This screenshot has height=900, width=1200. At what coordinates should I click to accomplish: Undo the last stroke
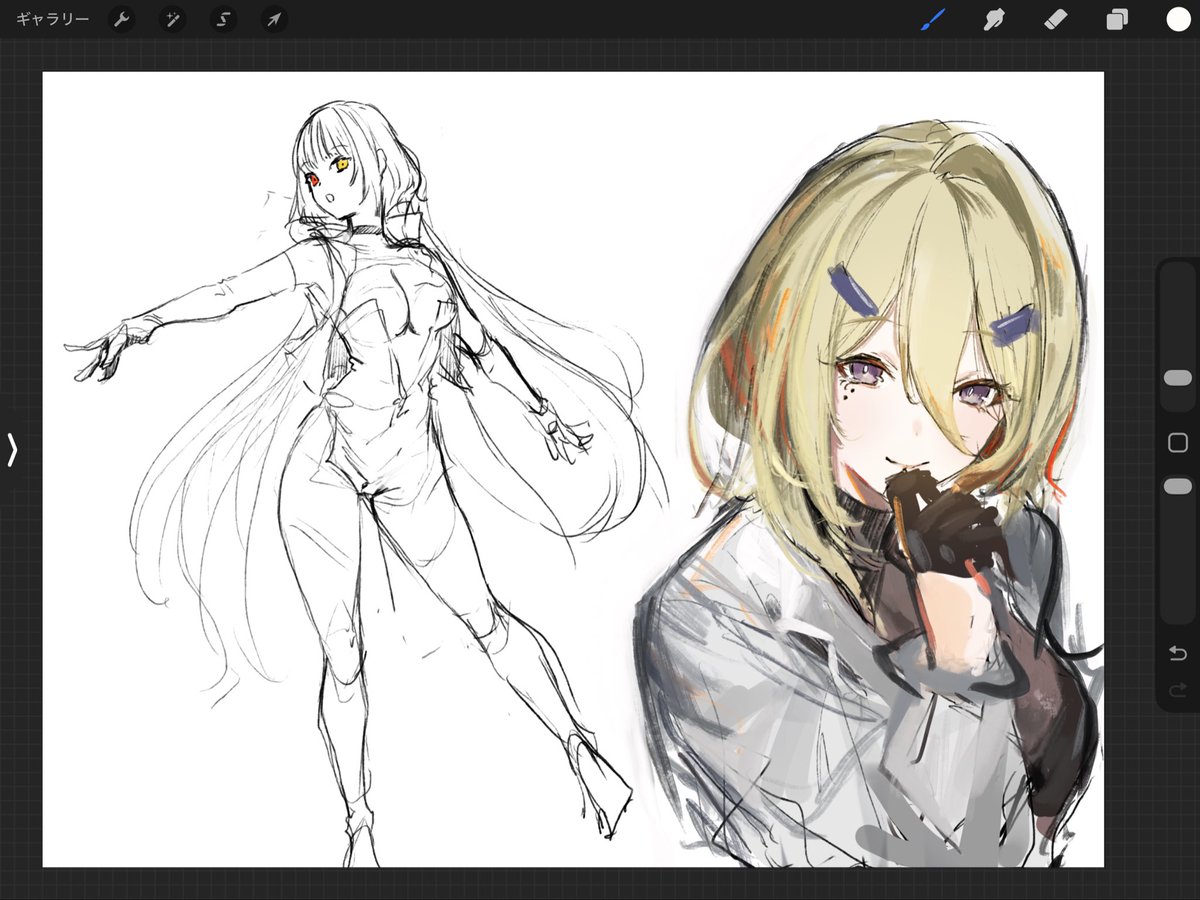coord(1178,653)
